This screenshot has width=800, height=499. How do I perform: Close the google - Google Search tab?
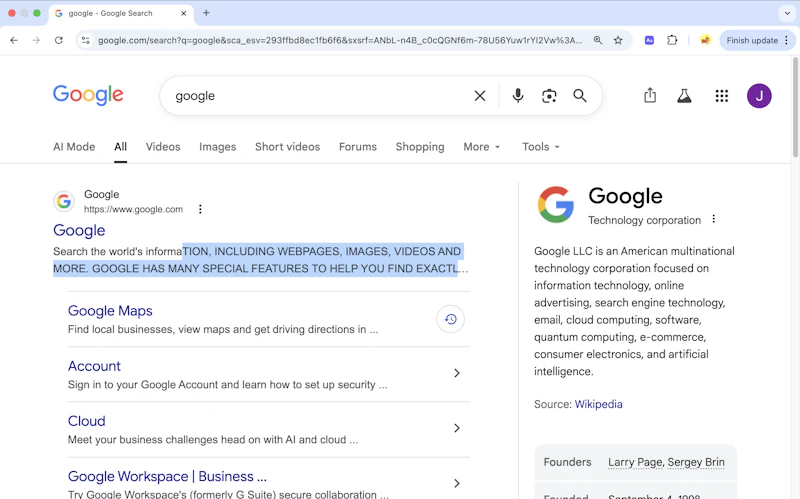[184, 13]
